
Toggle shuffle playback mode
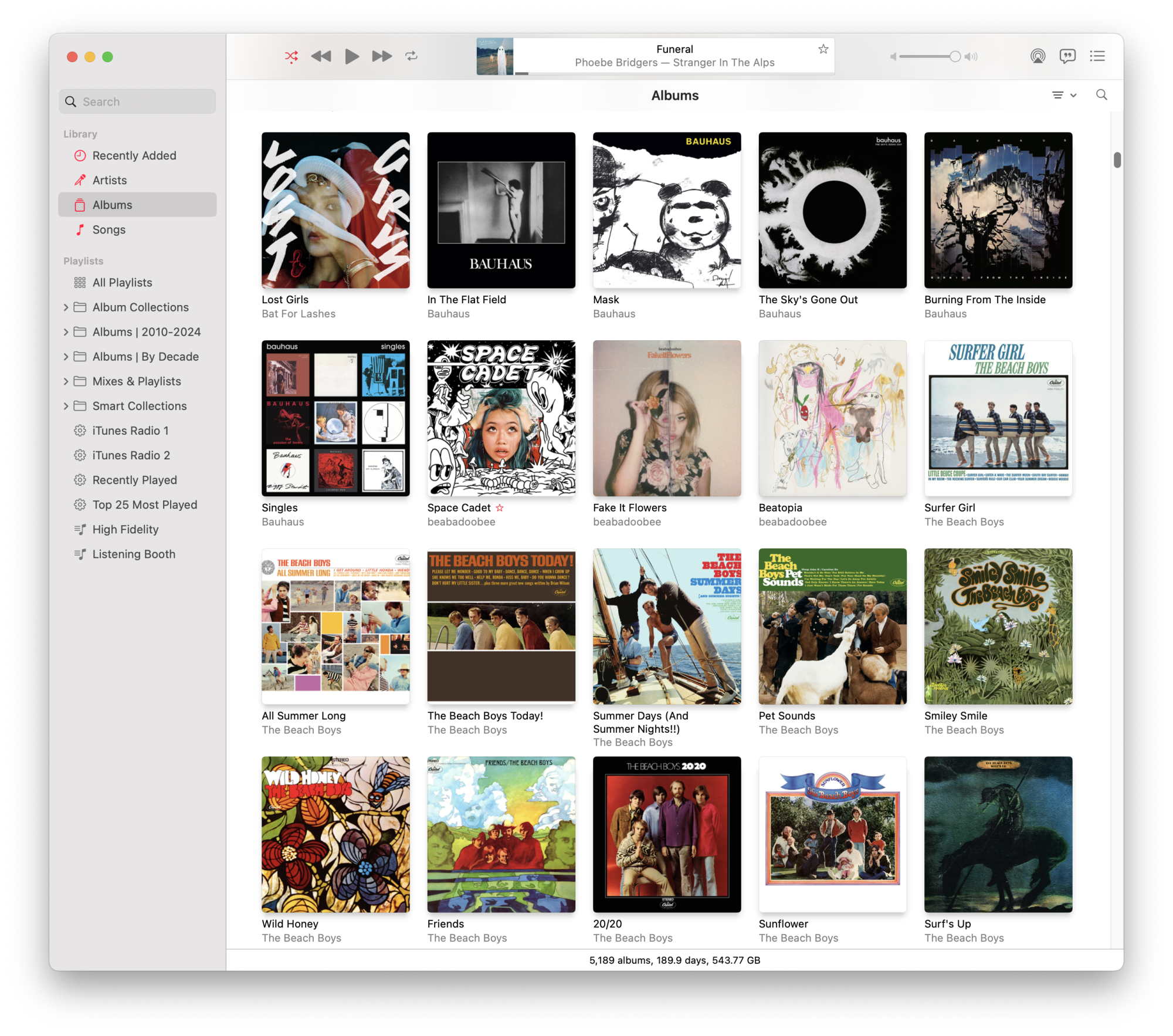pos(291,56)
